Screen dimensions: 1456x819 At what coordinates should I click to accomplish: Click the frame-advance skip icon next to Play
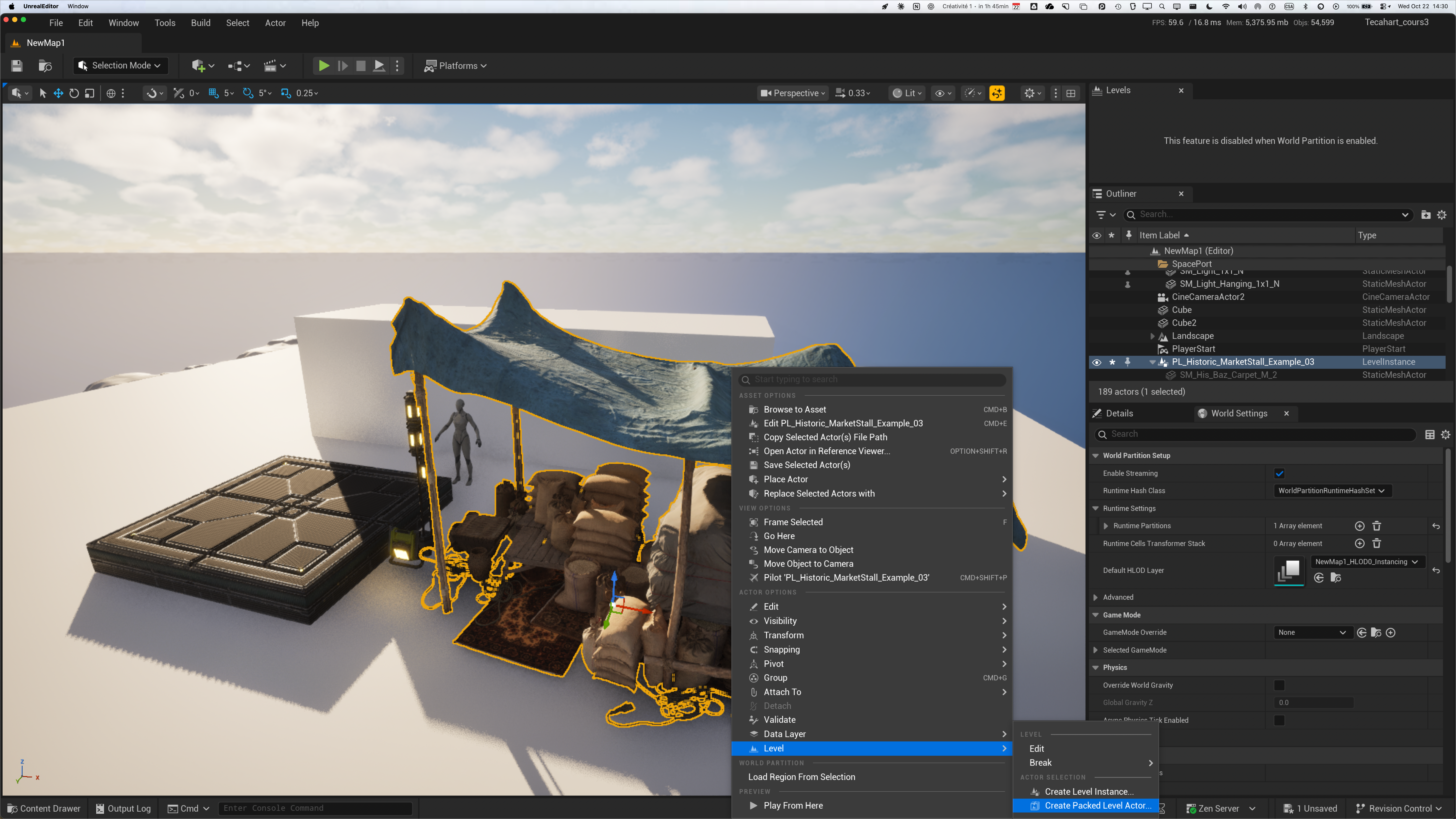click(x=343, y=66)
